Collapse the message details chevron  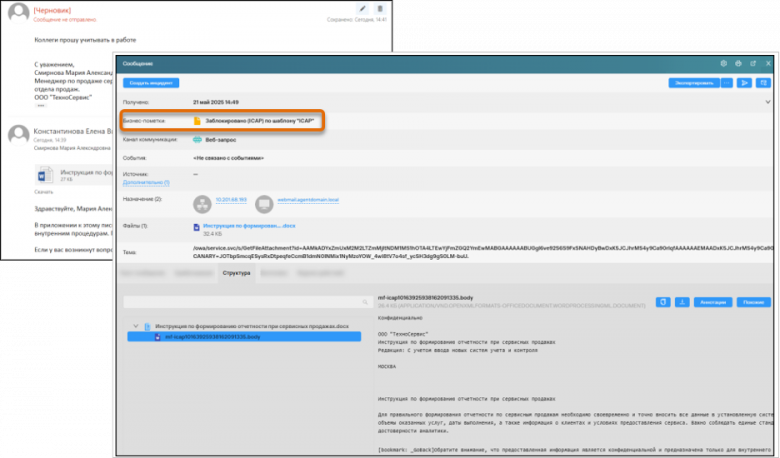pos(767,102)
